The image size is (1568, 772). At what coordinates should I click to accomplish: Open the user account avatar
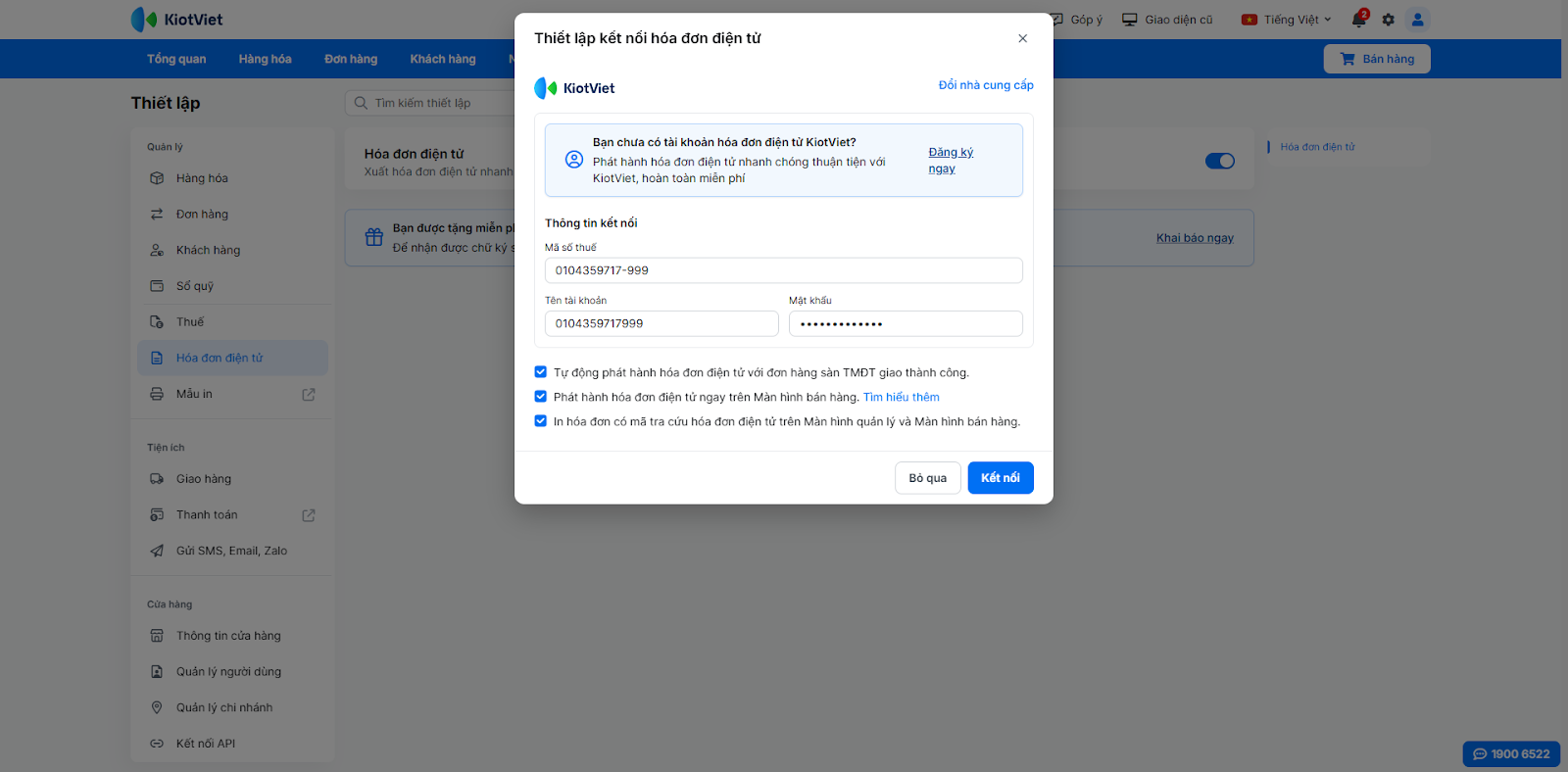point(1417,20)
